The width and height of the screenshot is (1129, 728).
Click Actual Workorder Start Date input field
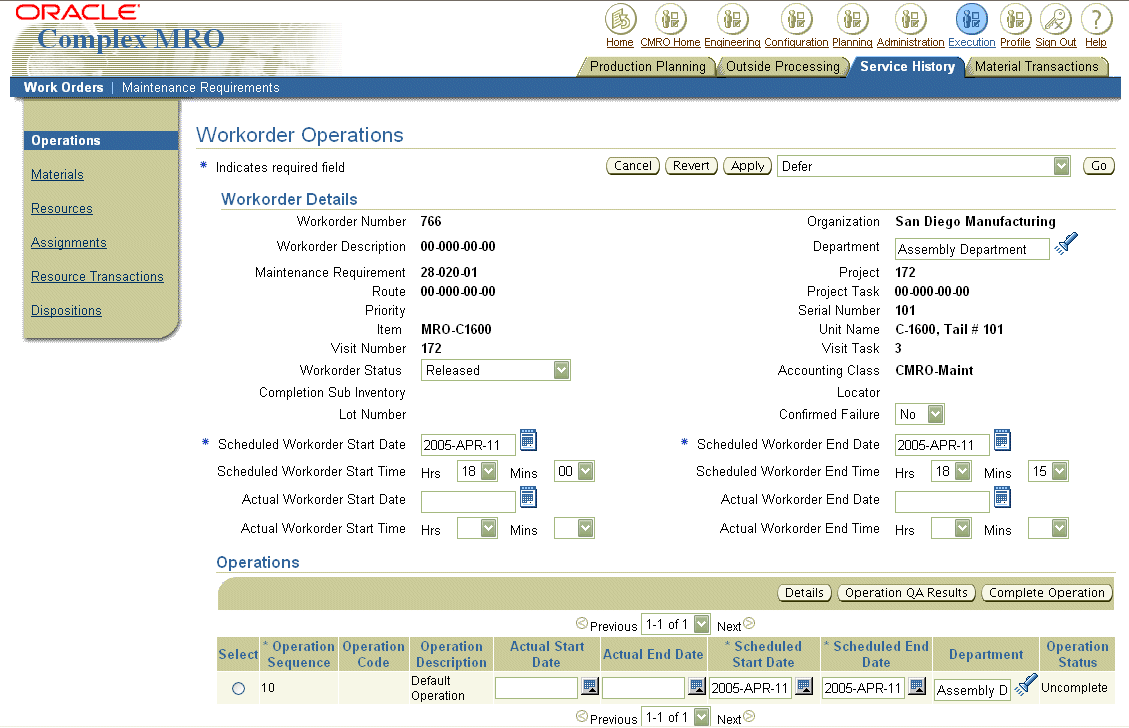468,502
